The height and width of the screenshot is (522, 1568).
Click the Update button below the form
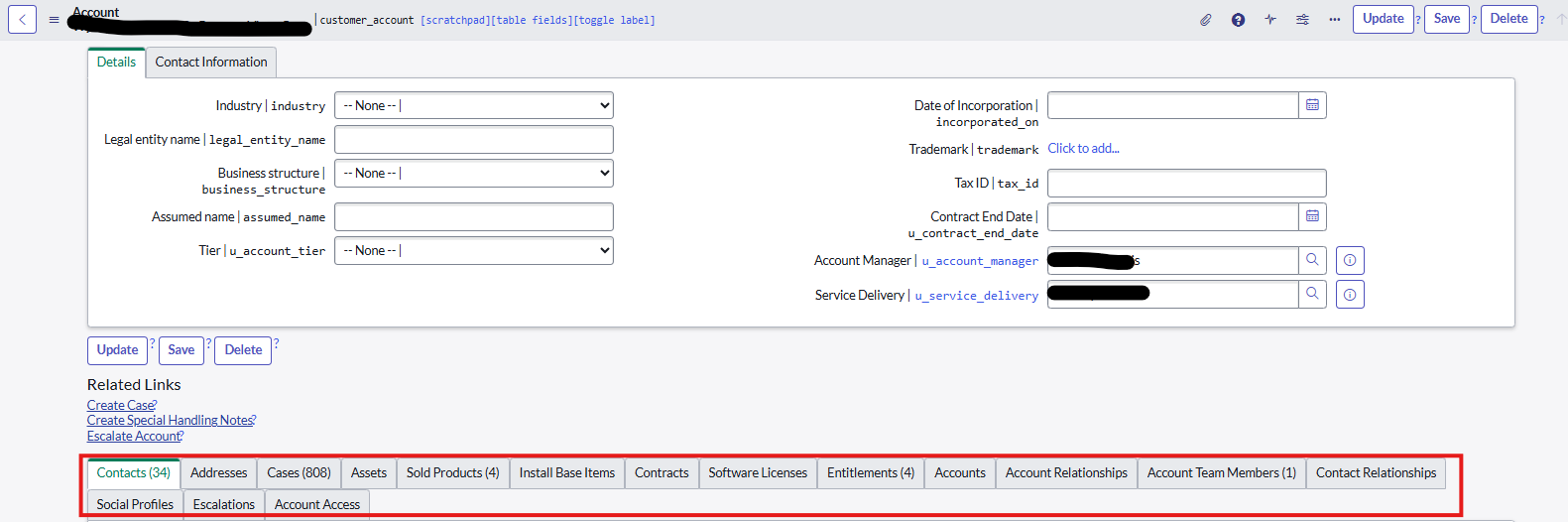[118, 350]
